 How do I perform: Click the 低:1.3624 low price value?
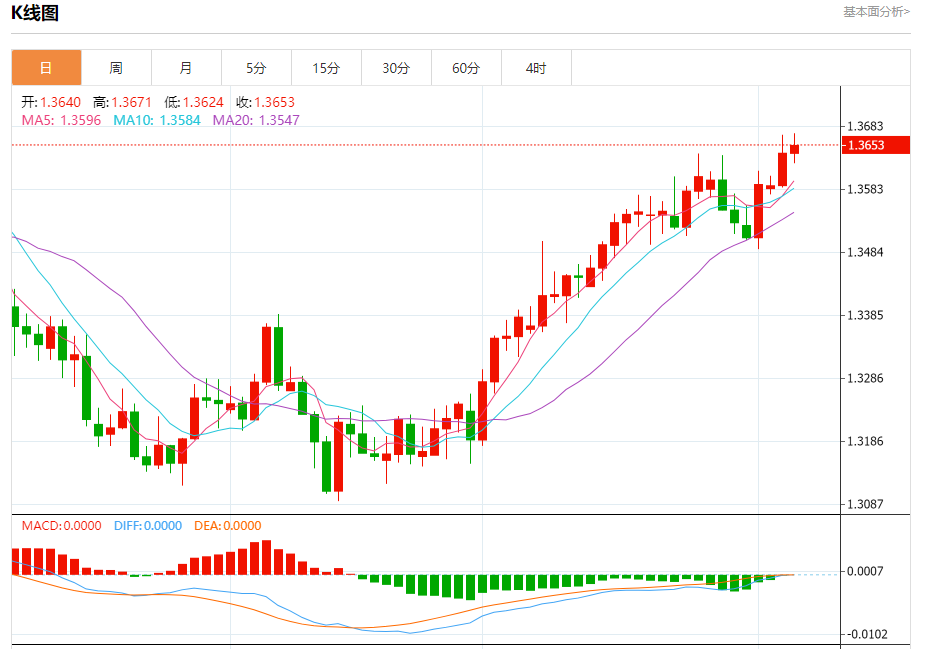coord(194,102)
